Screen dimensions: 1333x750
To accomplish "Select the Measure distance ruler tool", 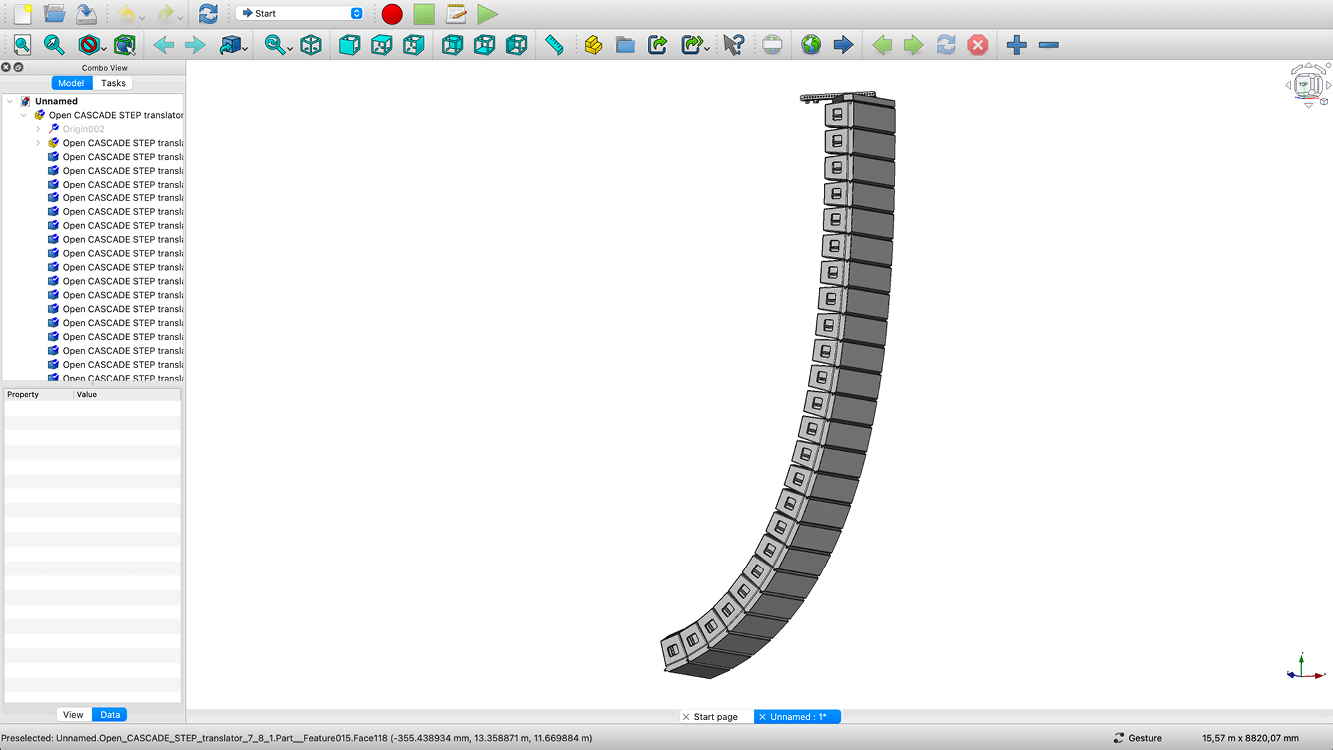I will point(554,45).
